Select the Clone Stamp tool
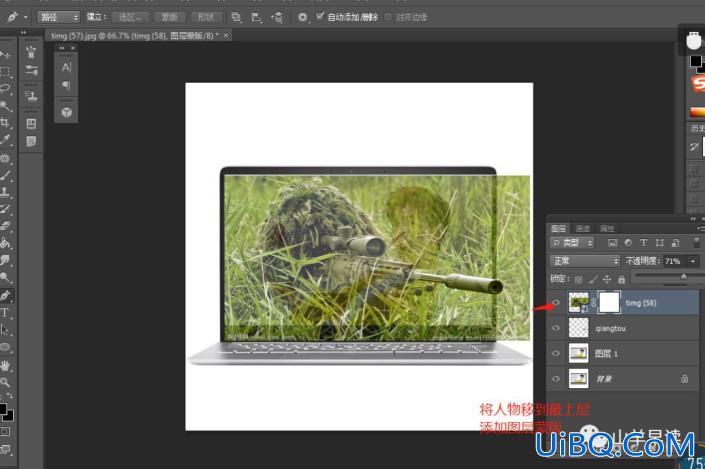 (5, 192)
